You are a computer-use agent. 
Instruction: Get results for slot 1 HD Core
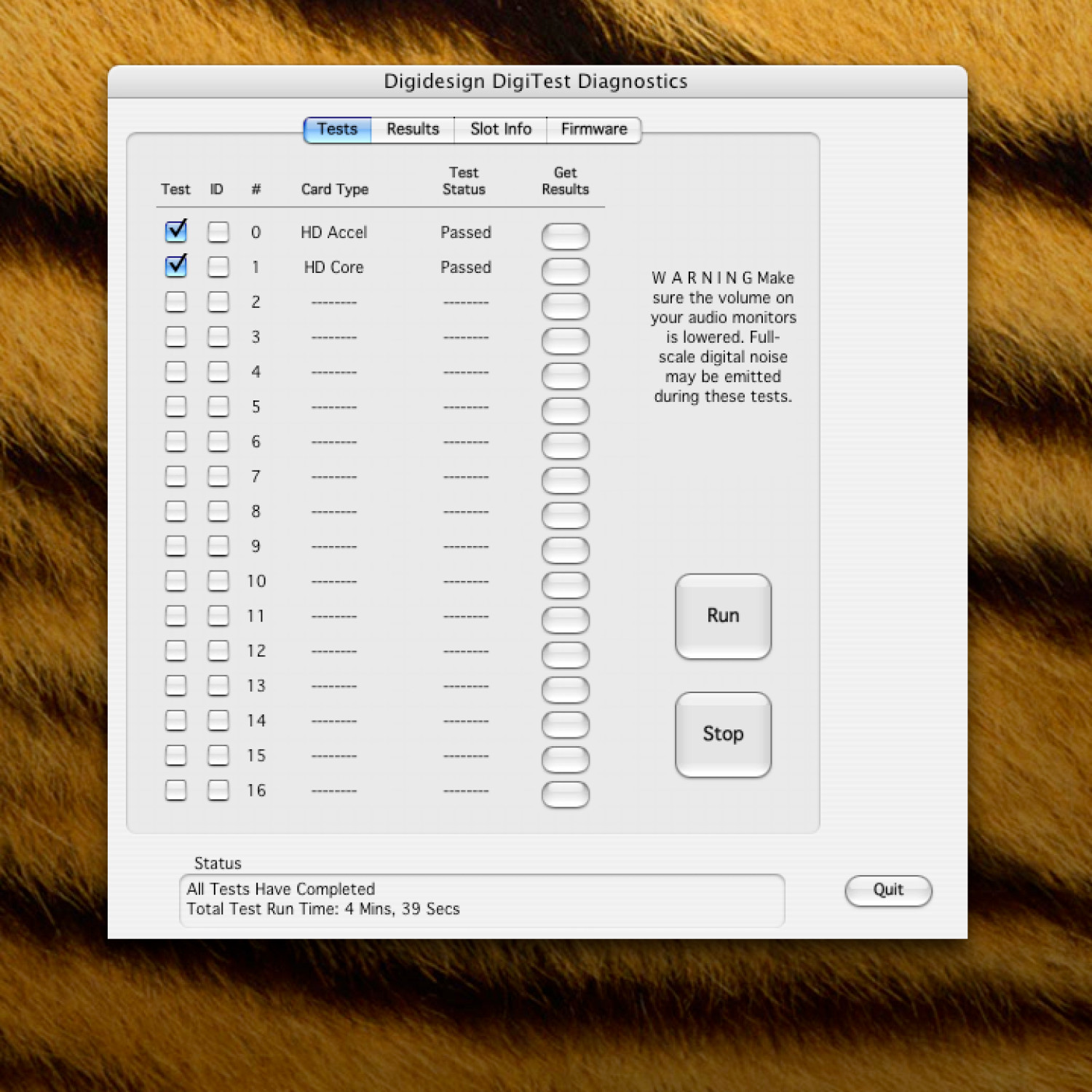tap(566, 271)
